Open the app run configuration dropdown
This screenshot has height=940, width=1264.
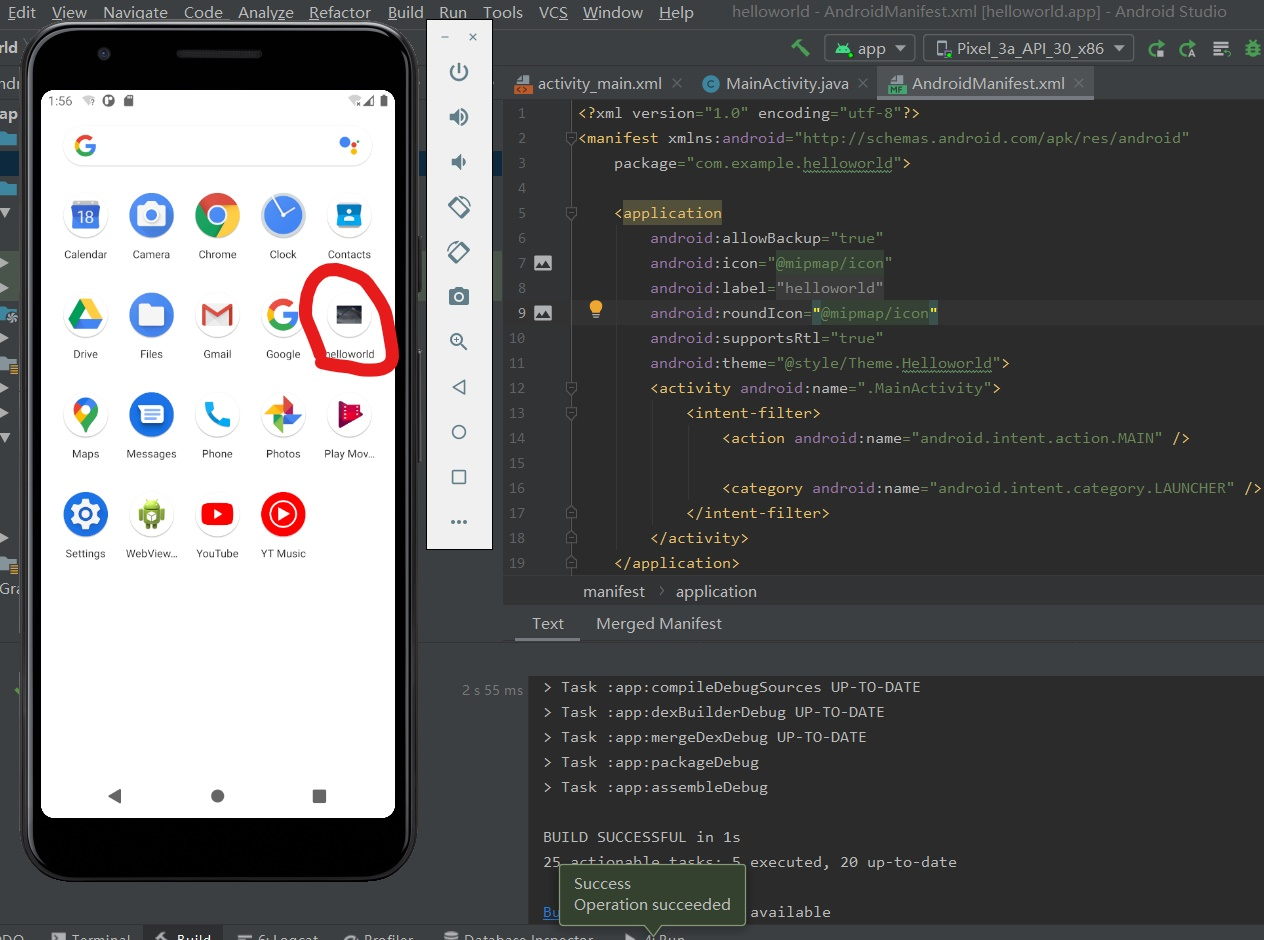[x=870, y=48]
